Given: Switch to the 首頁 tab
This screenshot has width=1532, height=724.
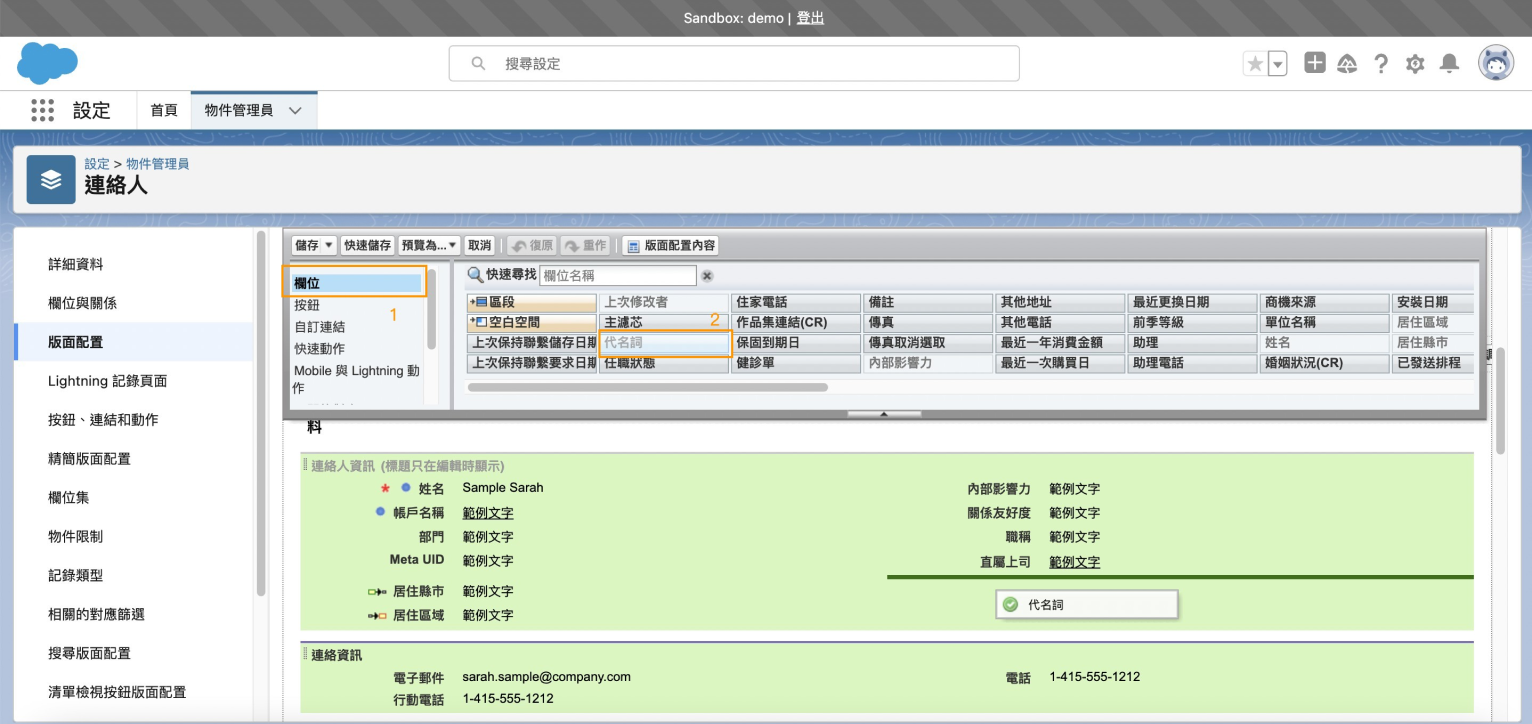Looking at the screenshot, I should pyautogui.click(x=164, y=110).
